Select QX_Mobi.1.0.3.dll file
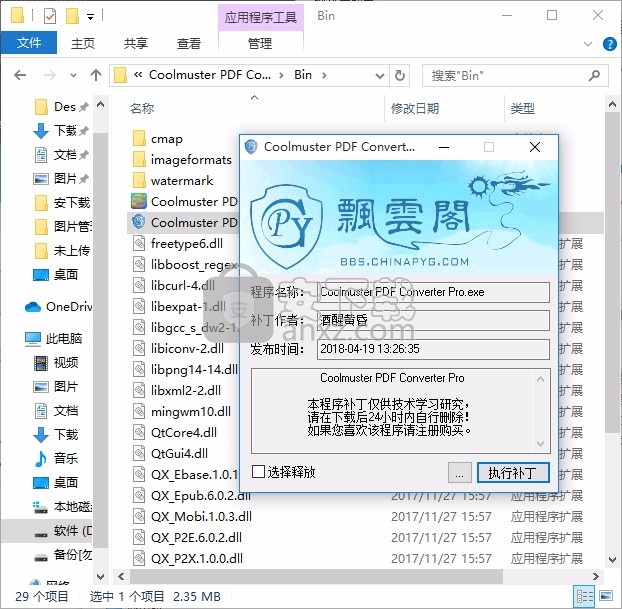The width and height of the screenshot is (622, 609). [201, 516]
